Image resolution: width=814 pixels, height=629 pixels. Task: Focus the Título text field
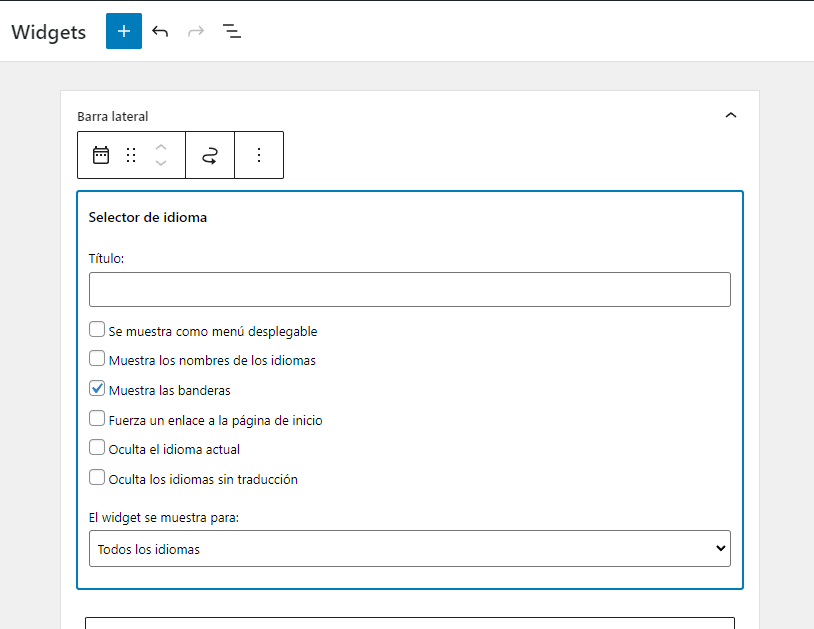[x=410, y=289]
